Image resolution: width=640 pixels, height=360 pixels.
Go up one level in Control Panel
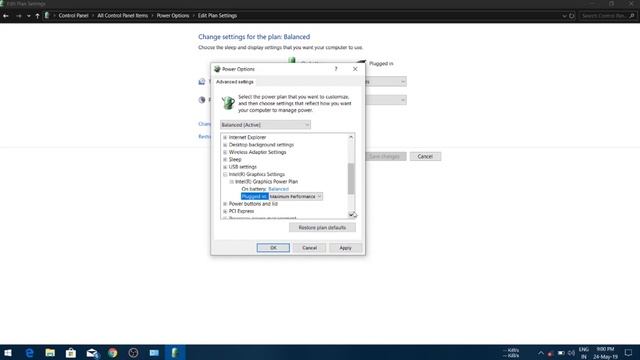pyautogui.click(x=37, y=16)
